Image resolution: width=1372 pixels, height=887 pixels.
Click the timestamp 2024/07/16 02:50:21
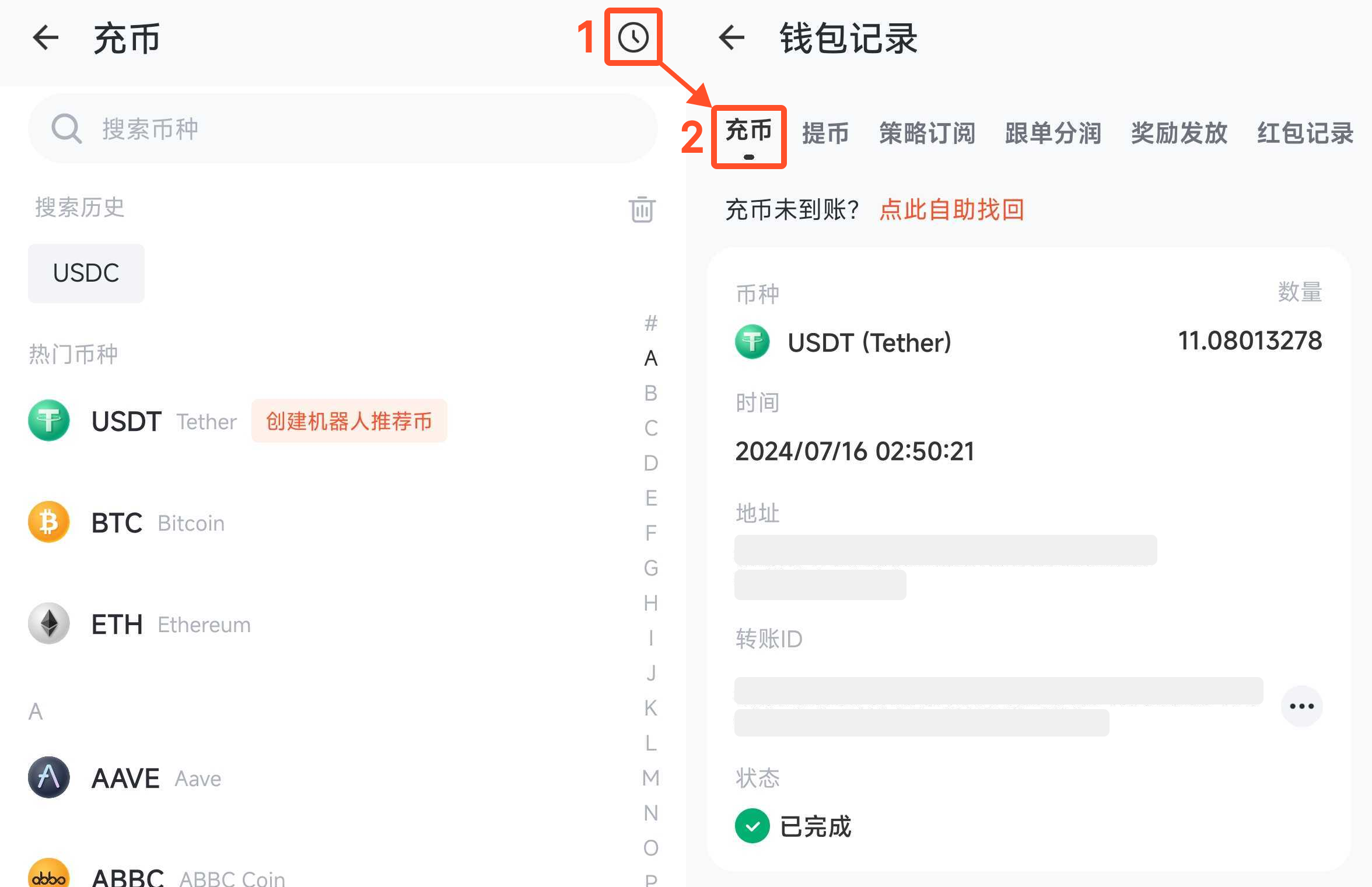click(x=855, y=451)
